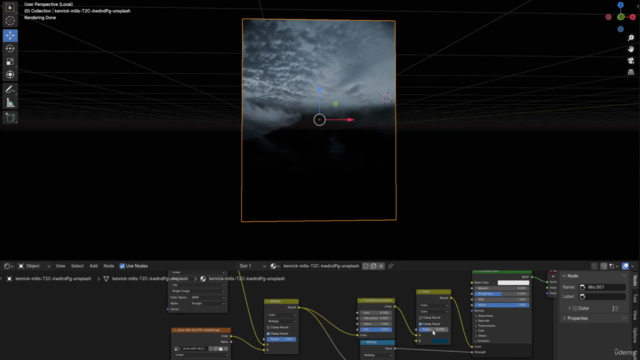This screenshot has width=640, height=360.
Task: Expand Transmission in Principled BSDF
Action: pyautogui.click(x=486, y=326)
